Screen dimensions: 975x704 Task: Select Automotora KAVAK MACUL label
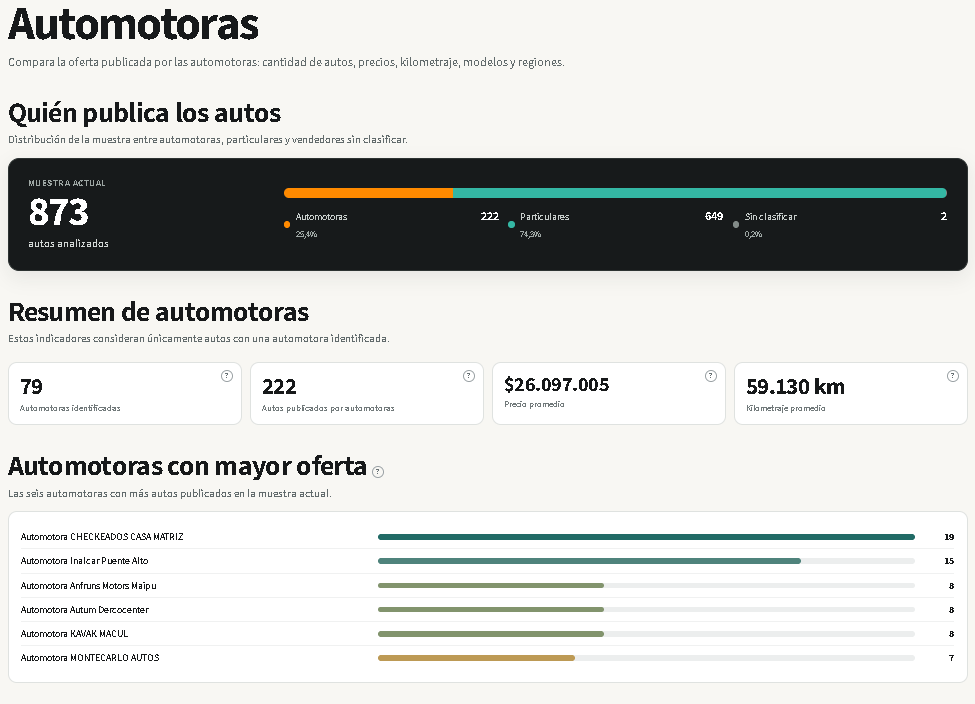pos(75,634)
